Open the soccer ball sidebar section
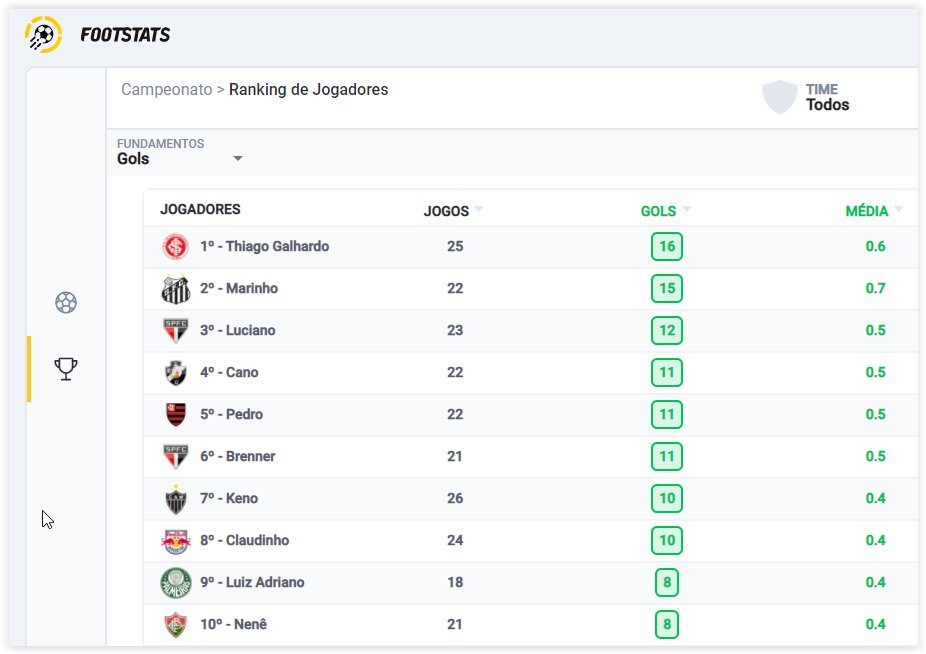 (66, 302)
